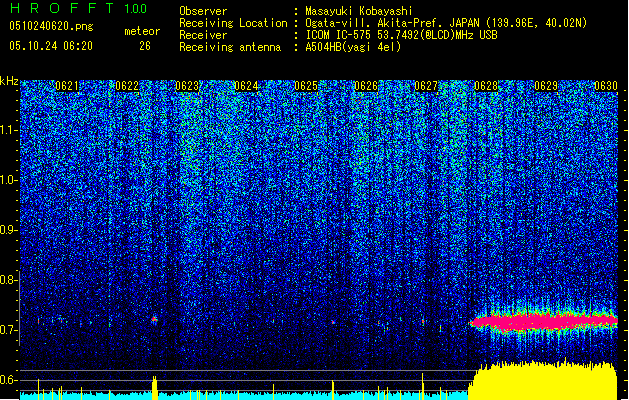Click the long pink meteor echo band
Screen dimensions: 629x400
point(544,322)
